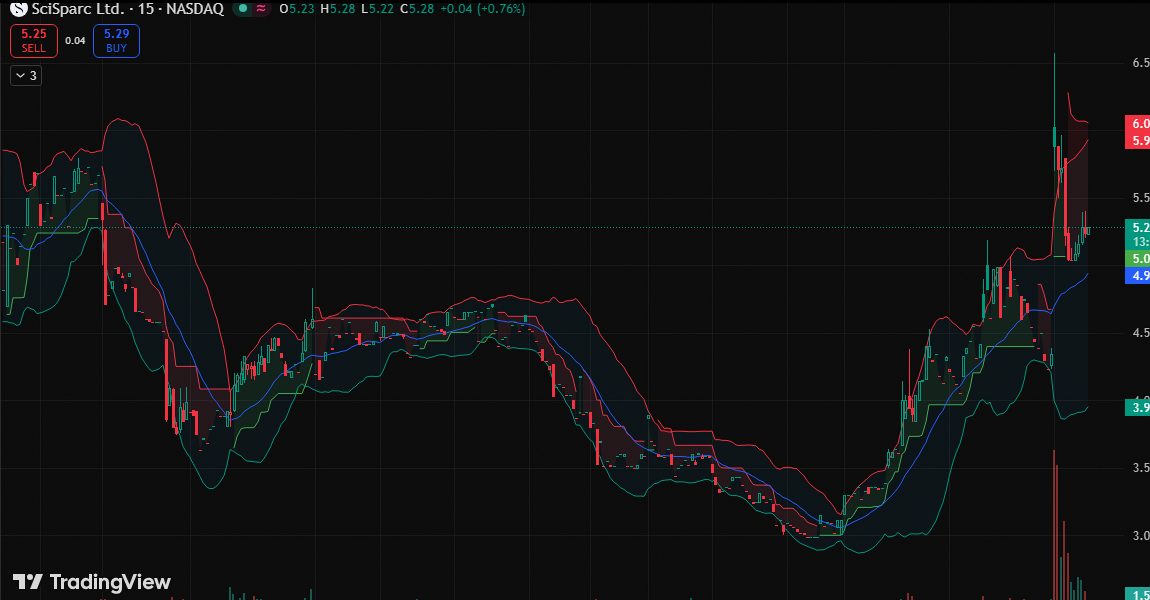
Task: Click the pink approximate-equals data icon
Action: click(x=260, y=9)
